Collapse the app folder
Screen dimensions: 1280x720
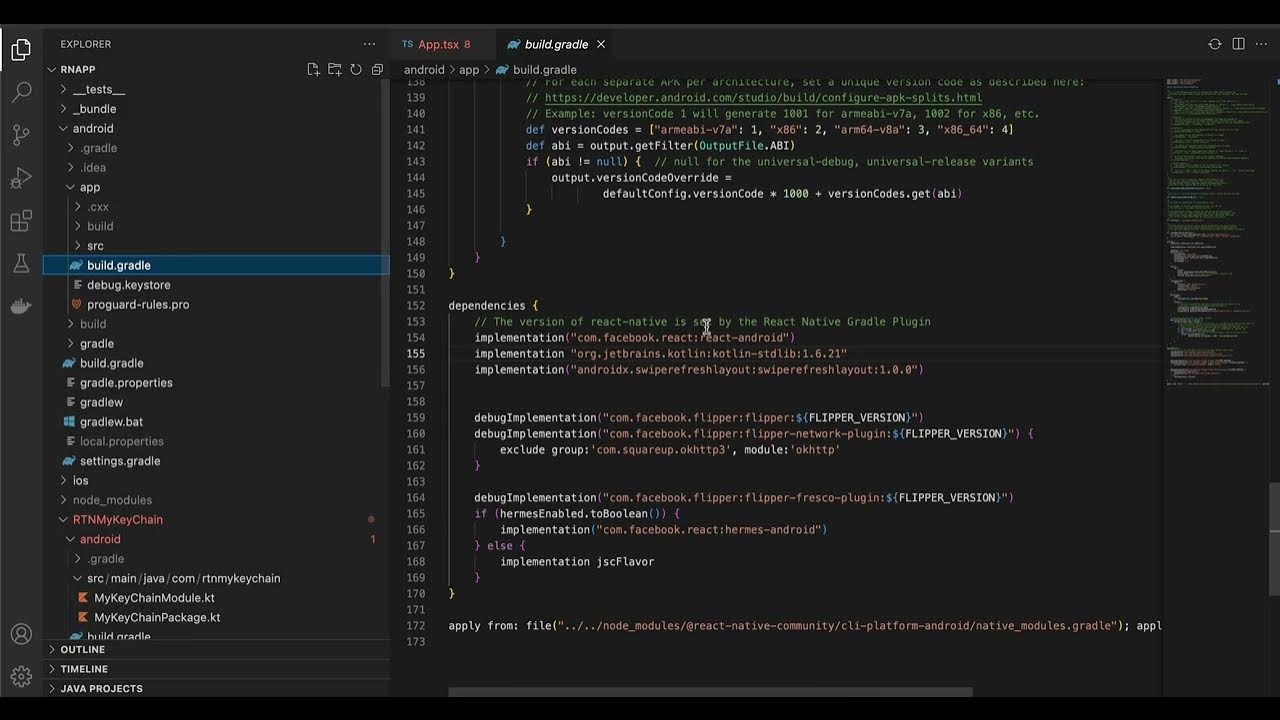pos(89,187)
